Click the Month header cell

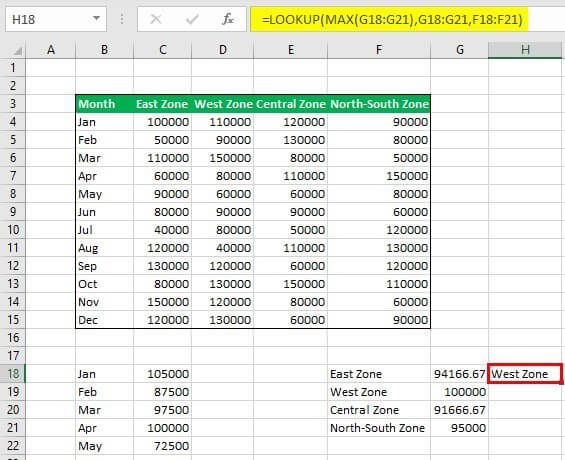pyautogui.click(x=104, y=104)
